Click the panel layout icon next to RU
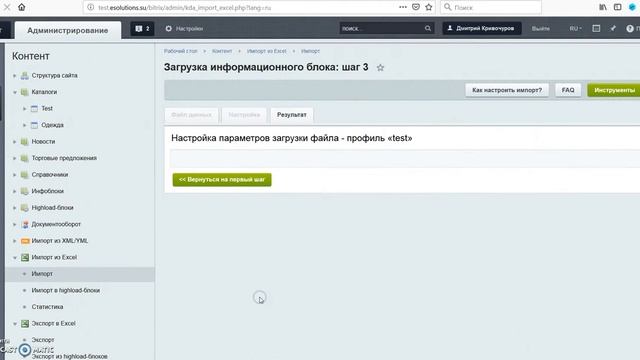Image resolution: width=640 pixels, height=360 pixels. pyautogui.click(x=596, y=28)
